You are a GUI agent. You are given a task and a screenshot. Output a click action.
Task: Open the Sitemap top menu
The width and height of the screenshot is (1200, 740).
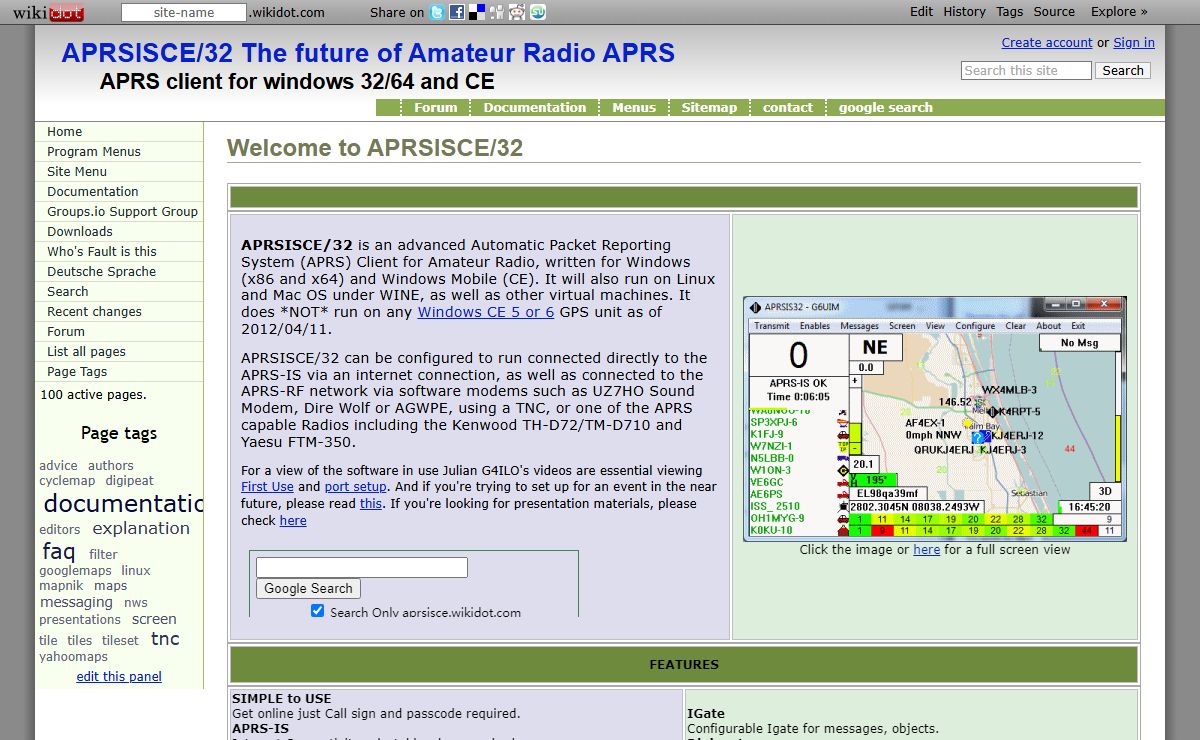pos(709,108)
